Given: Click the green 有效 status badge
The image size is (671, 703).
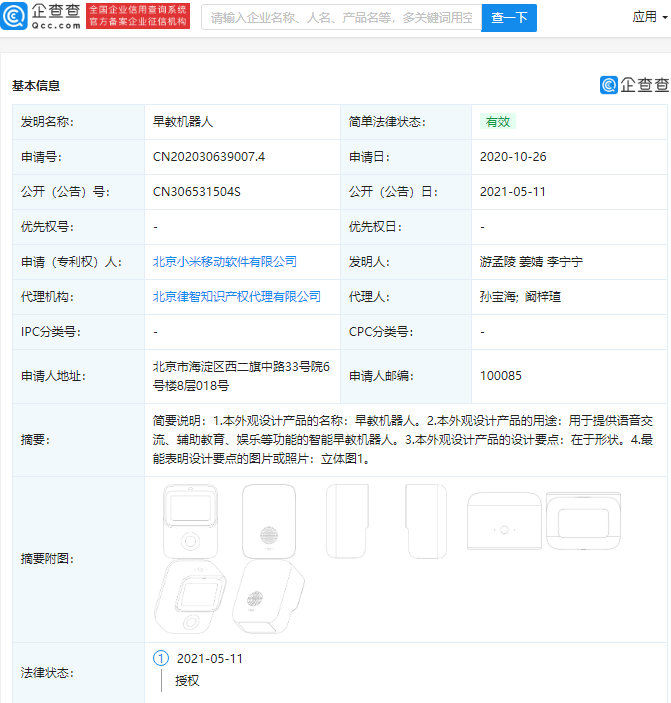Looking at the screenshot, I should (498, 121).
